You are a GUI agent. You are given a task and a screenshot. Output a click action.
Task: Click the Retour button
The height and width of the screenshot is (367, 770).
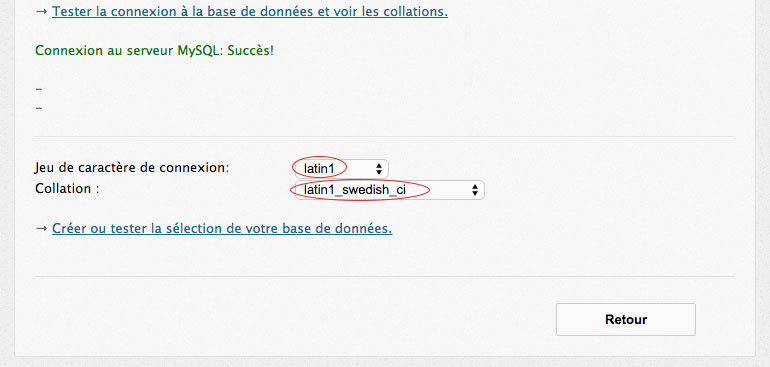coord(626,319)
